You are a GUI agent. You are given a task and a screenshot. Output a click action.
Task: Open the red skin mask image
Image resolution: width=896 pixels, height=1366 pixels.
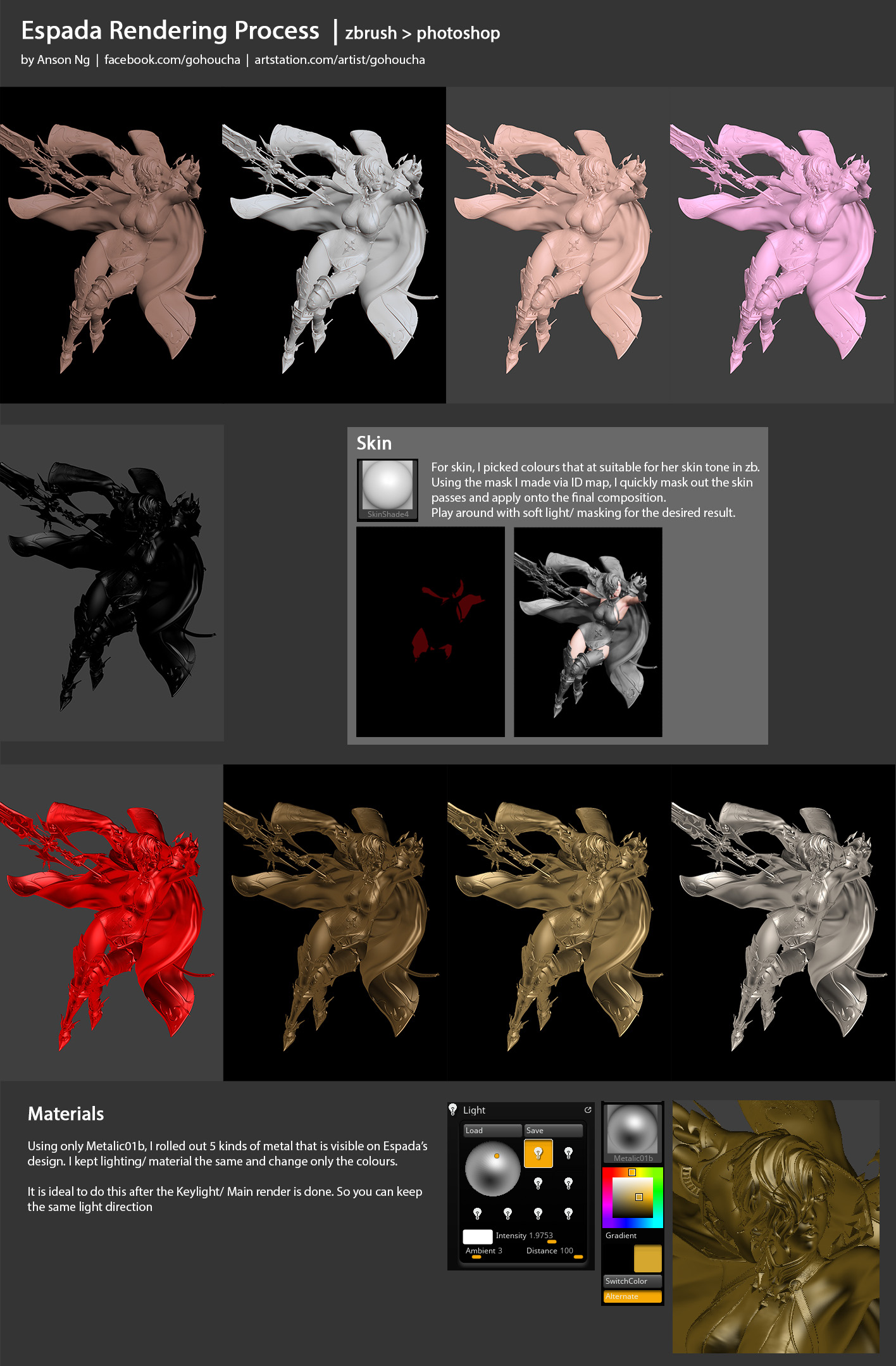(x=430, y=632)
